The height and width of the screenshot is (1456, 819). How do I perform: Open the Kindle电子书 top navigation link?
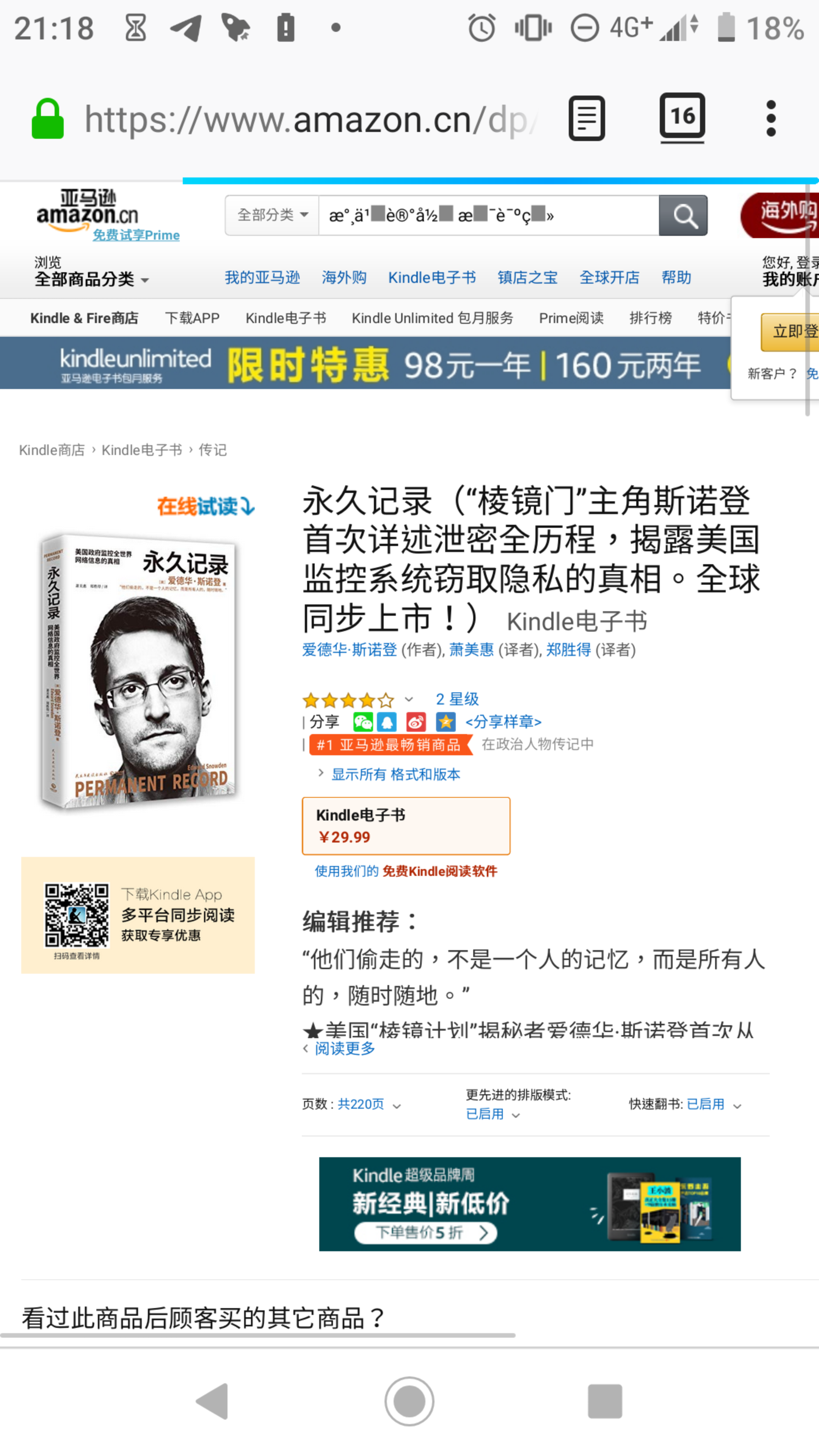pos(432,278)
